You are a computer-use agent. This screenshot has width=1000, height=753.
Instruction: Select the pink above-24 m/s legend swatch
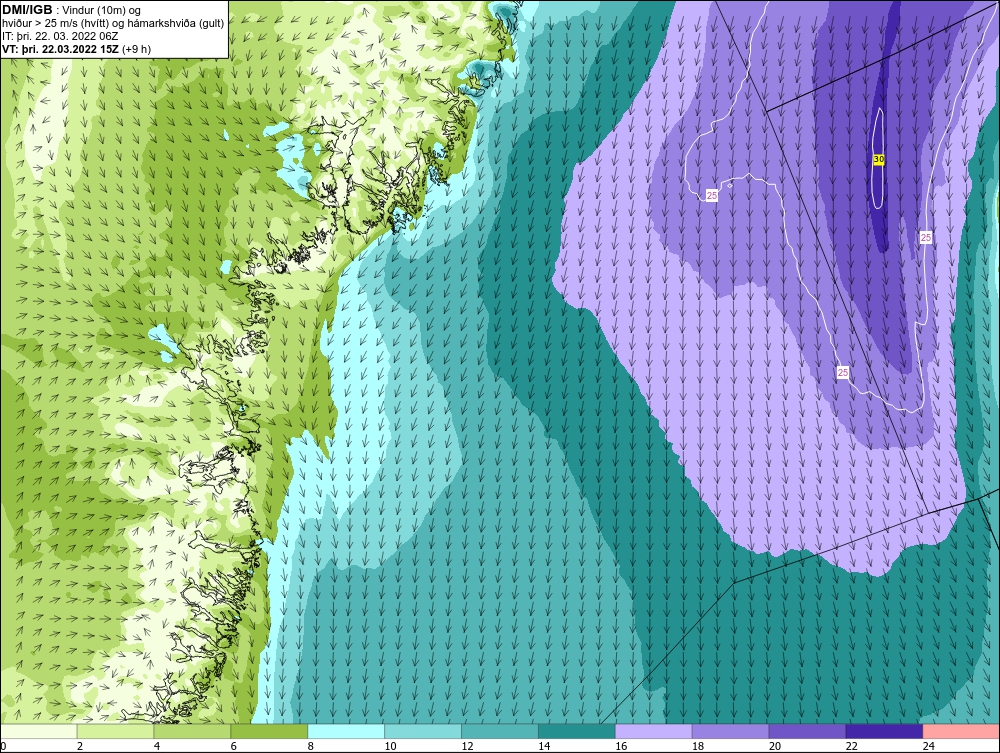[961, 731]
